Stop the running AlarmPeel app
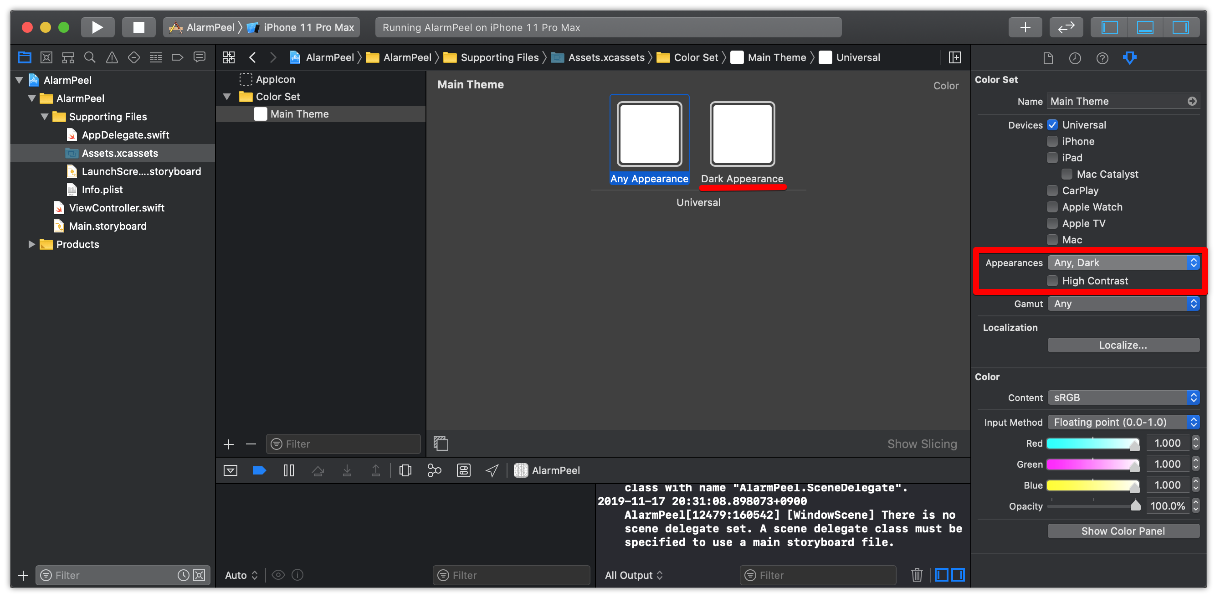This screenshot has height=598, width=1220. tap(139, 27)
